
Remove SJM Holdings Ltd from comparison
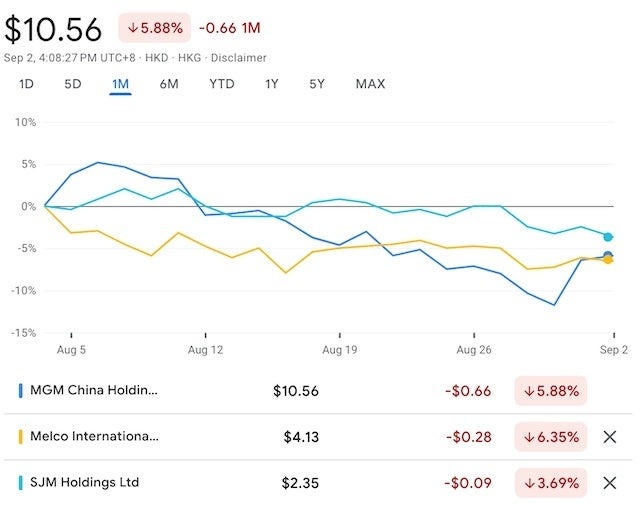[x=610, y=483]
